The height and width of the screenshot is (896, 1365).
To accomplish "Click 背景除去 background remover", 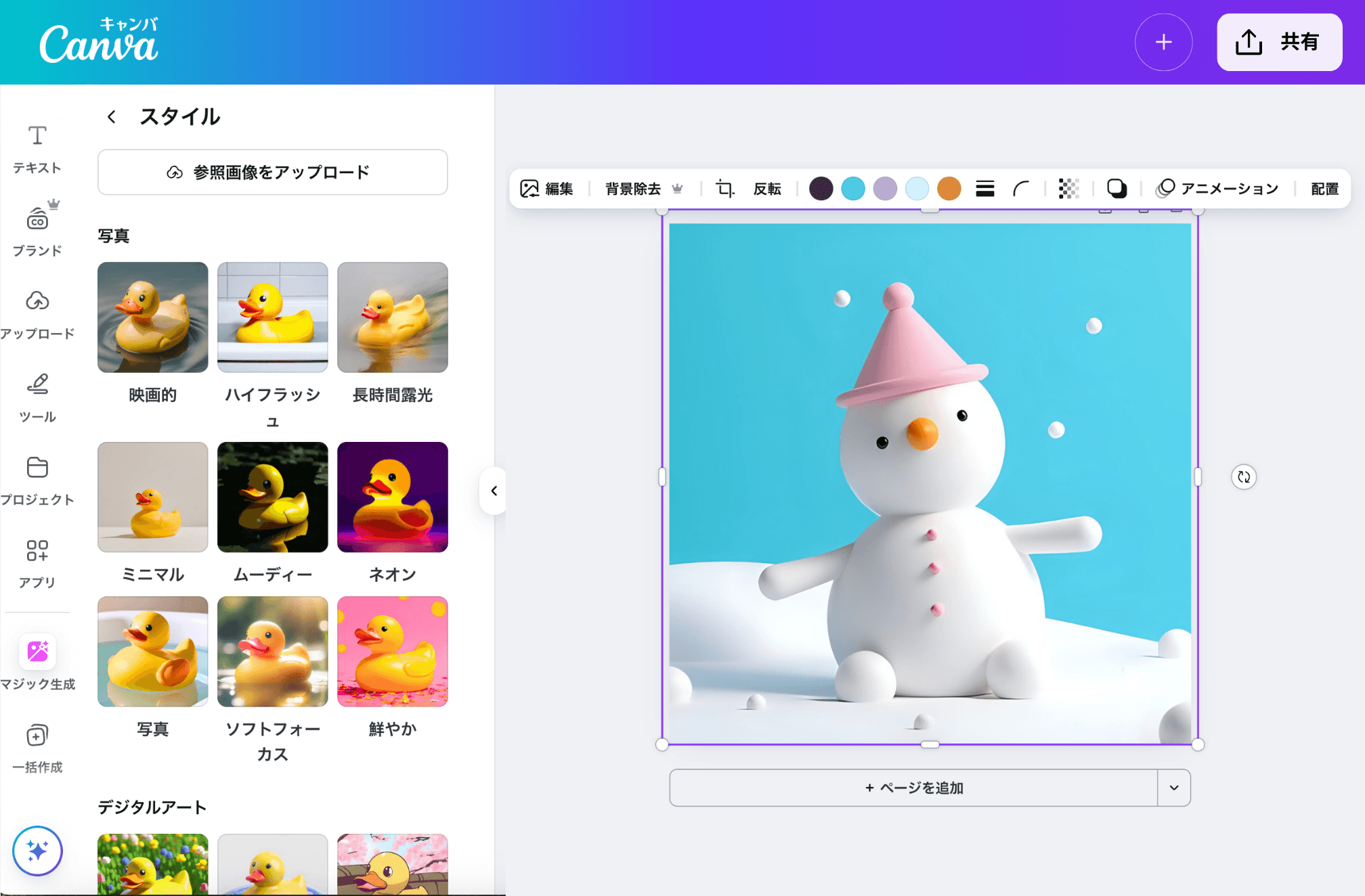I will coord(644,188).
